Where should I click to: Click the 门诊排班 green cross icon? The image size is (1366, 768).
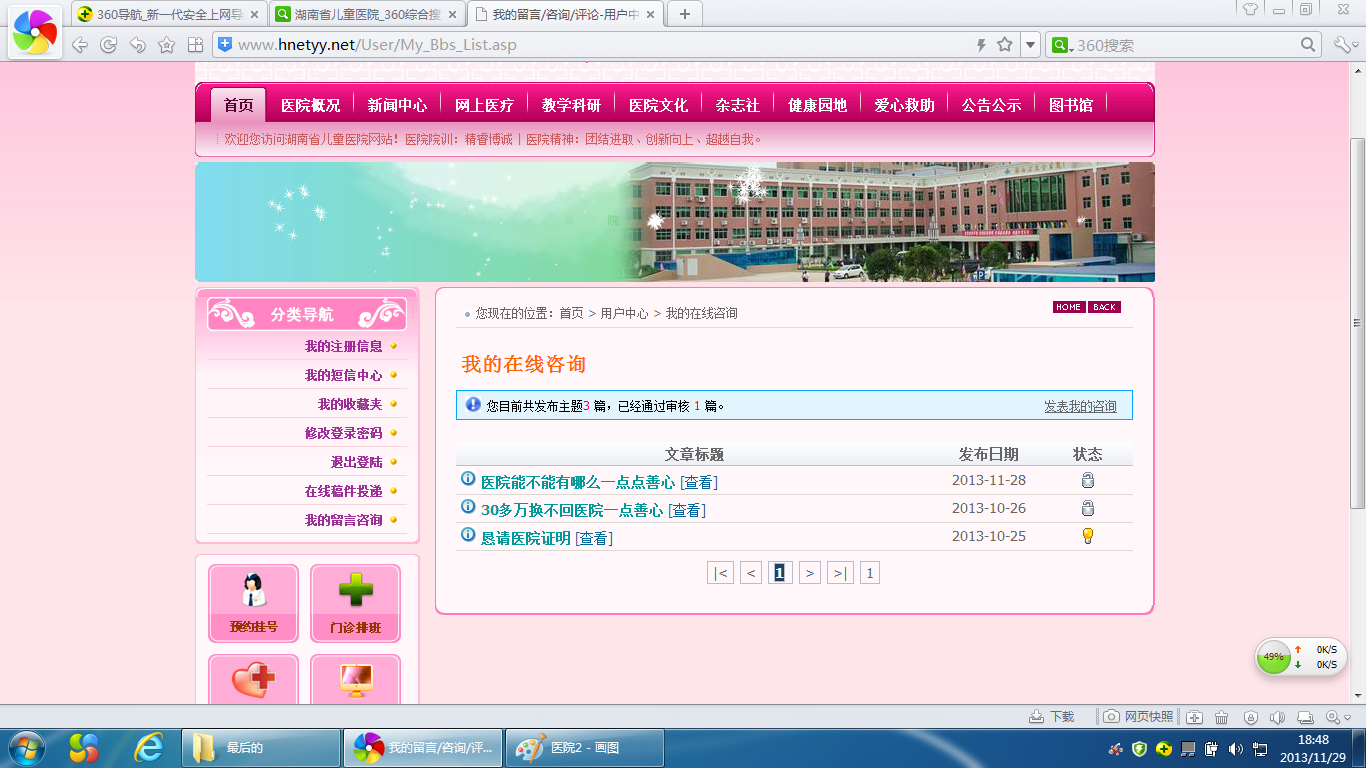(x=355, y=602)
